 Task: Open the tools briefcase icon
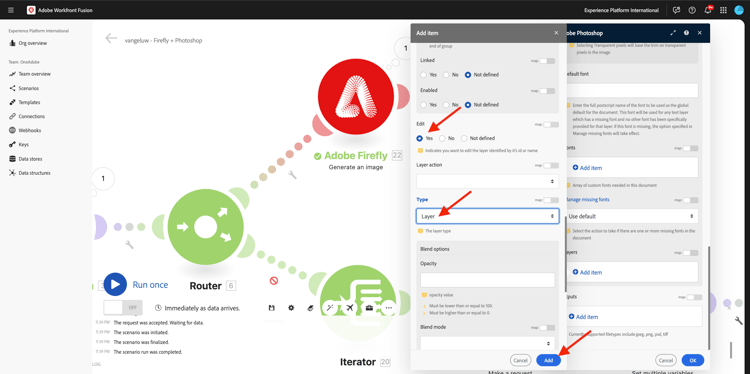click(369, 308)
